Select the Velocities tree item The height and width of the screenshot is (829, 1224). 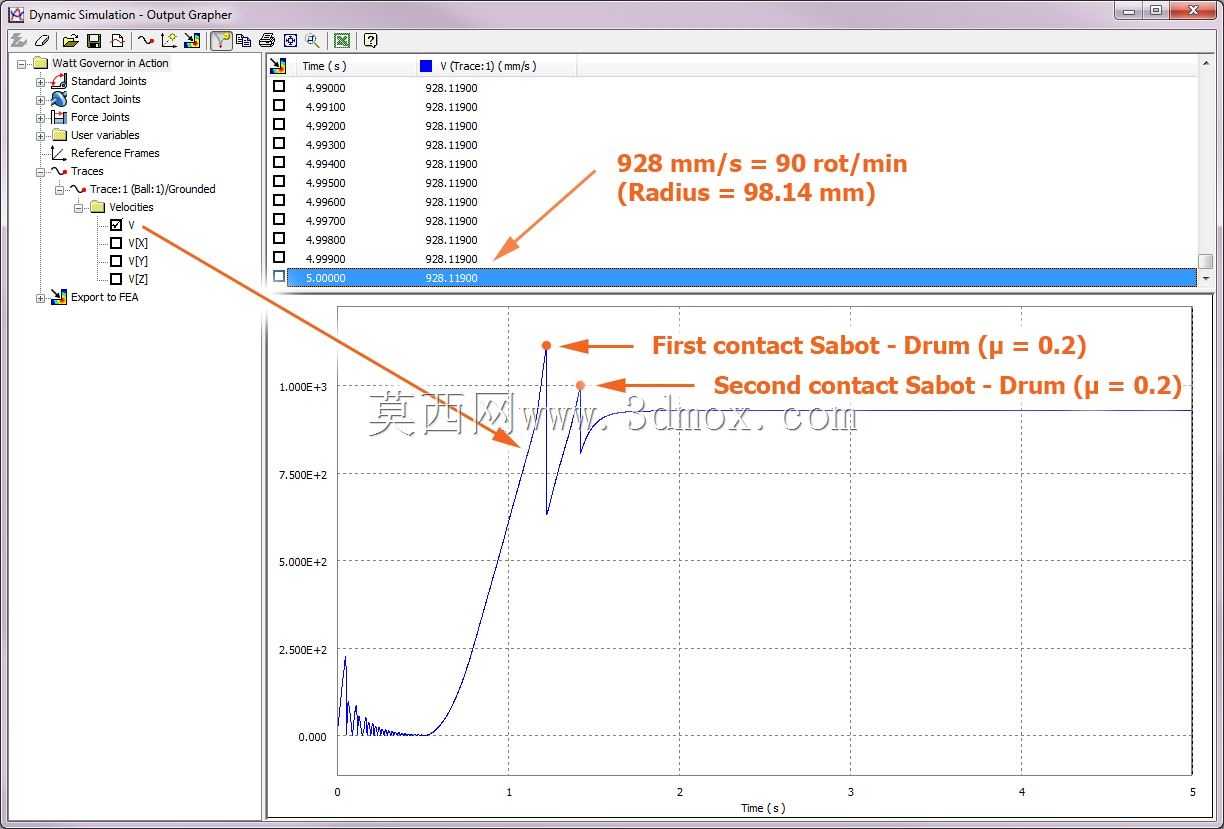(x=131, y=207)
